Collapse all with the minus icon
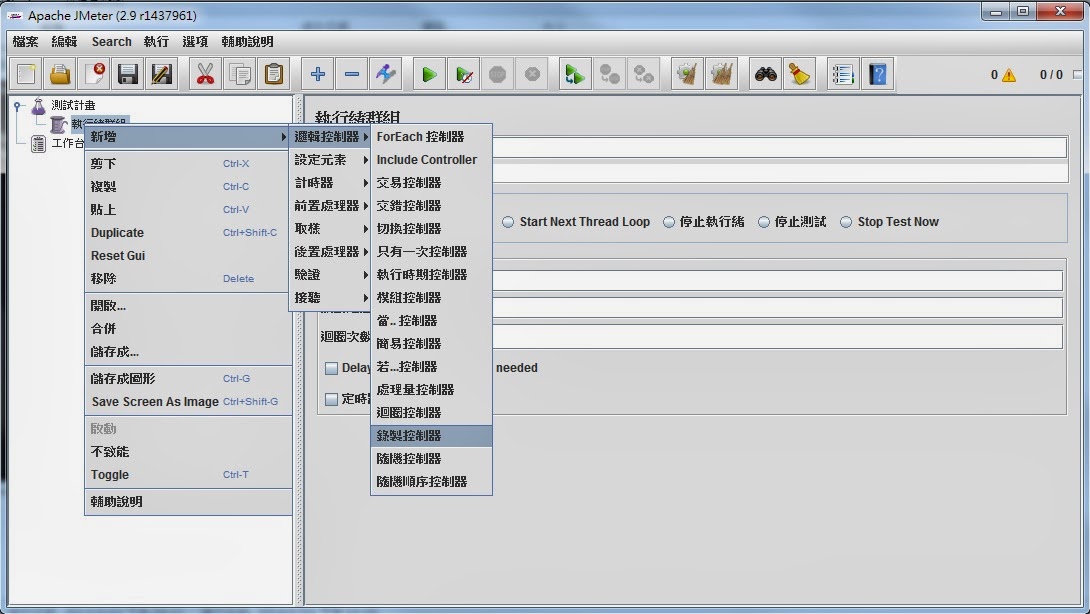Screen dimensions: 1090x614 click(x=352, y=74)
